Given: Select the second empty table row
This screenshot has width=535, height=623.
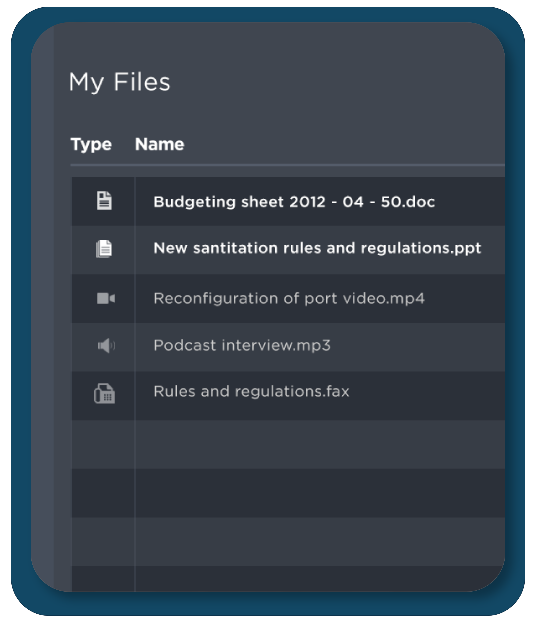Looking at the screenshot, I should tap(288, 493).
